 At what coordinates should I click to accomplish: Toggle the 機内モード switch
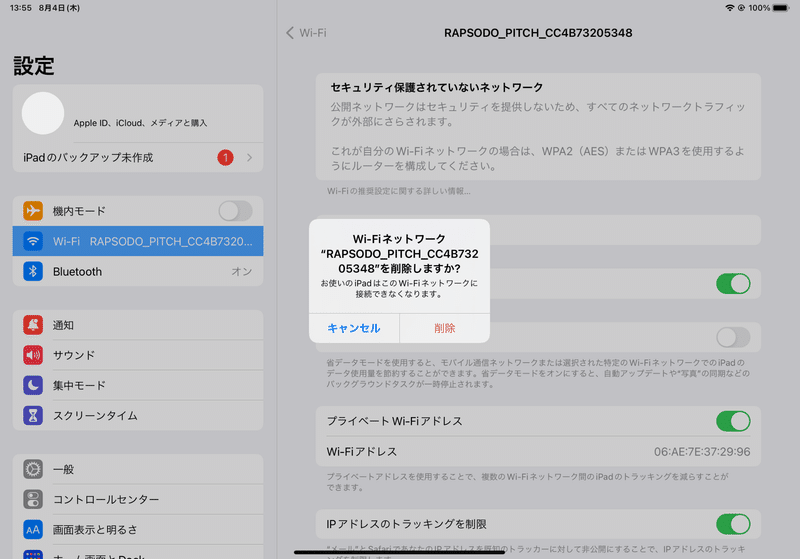click(235, 211)
